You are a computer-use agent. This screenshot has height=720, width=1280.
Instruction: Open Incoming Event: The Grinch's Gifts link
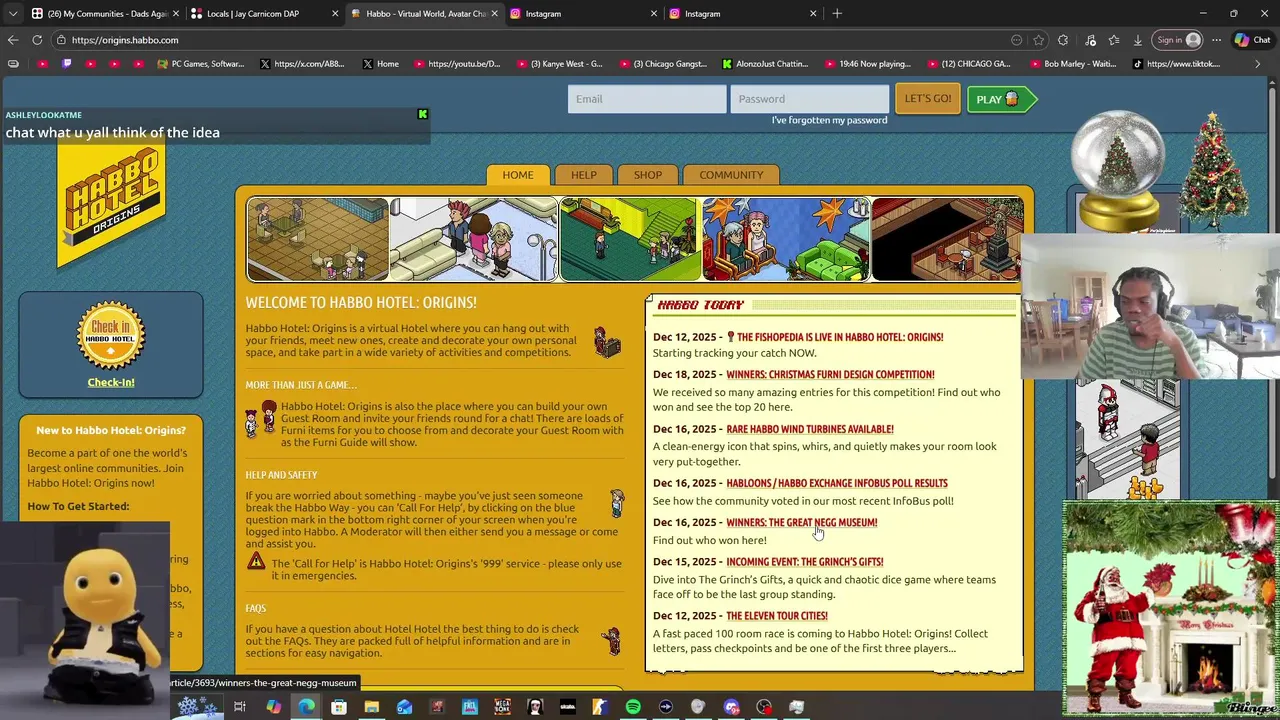(x=805, y=562)
